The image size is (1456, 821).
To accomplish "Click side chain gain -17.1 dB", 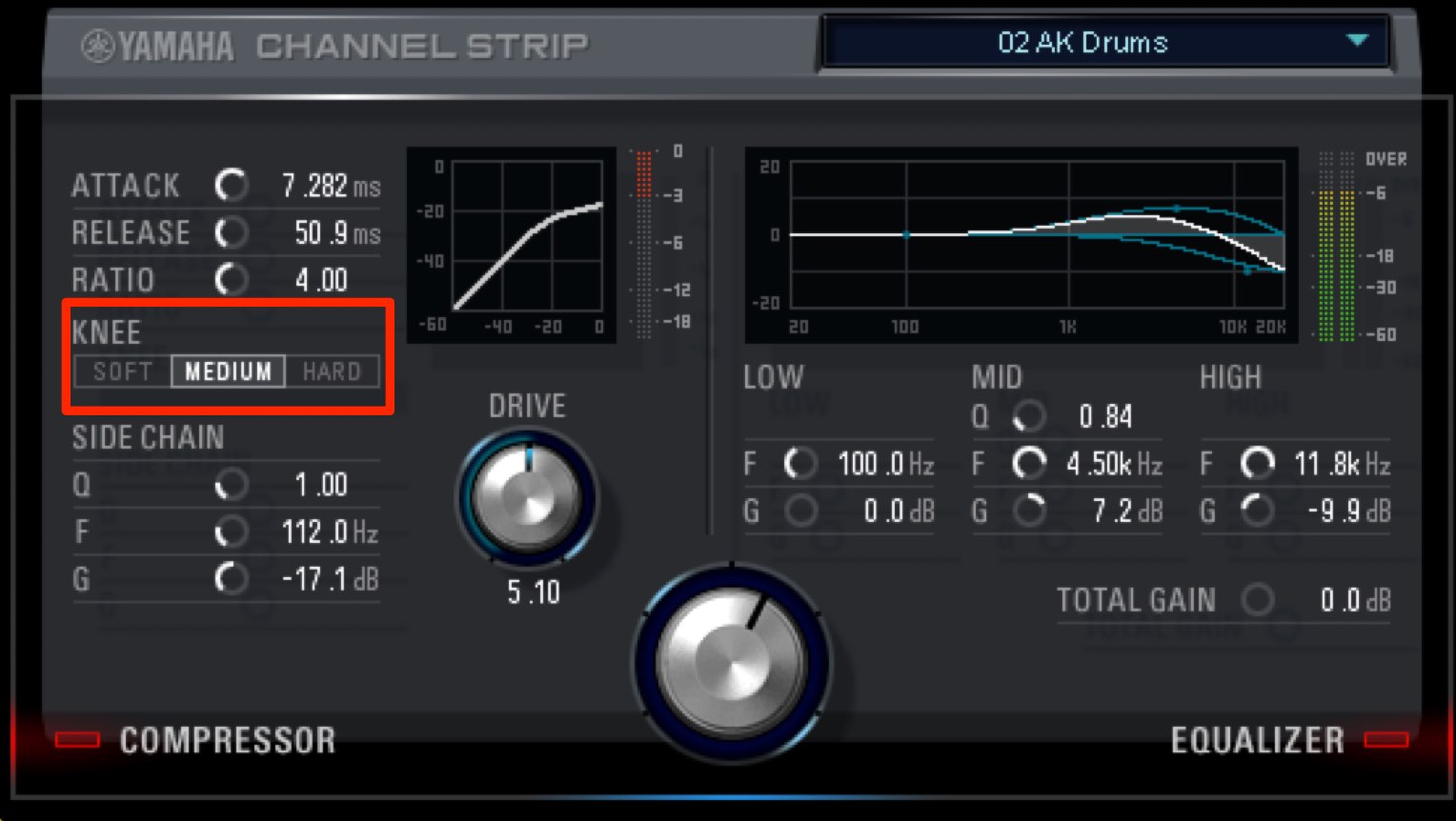I will (x=330, y=578).
